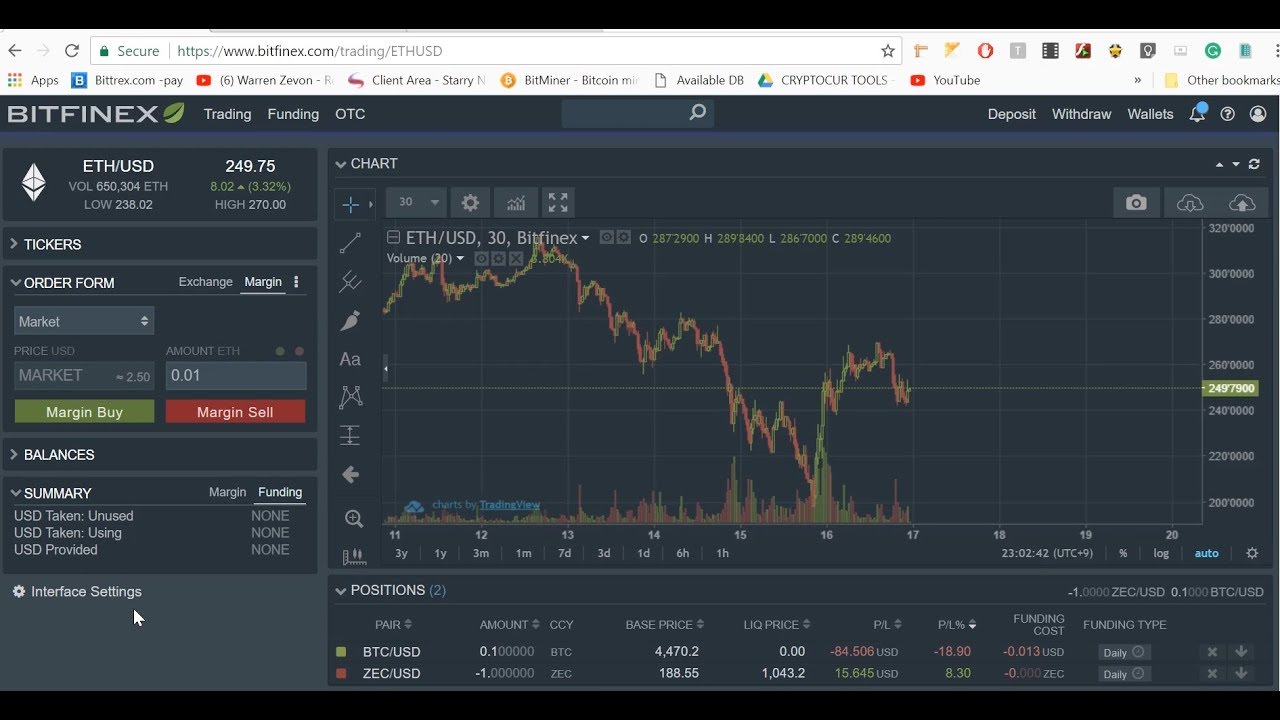Toggle Daily funding type for BTC/USD
The image size is (1280, 720).
pos(1123,652)
